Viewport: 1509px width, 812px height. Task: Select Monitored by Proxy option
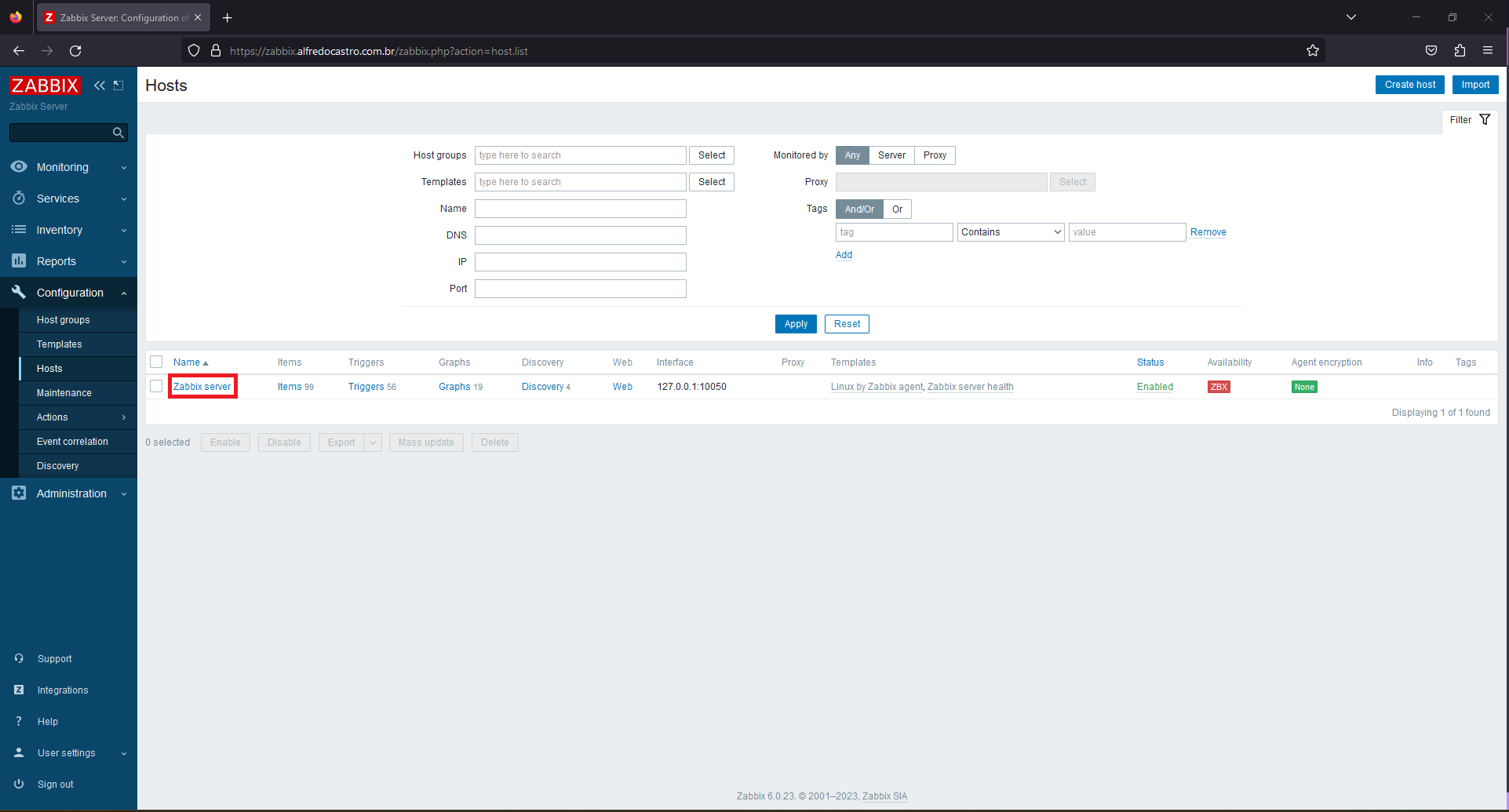point(935,155)
